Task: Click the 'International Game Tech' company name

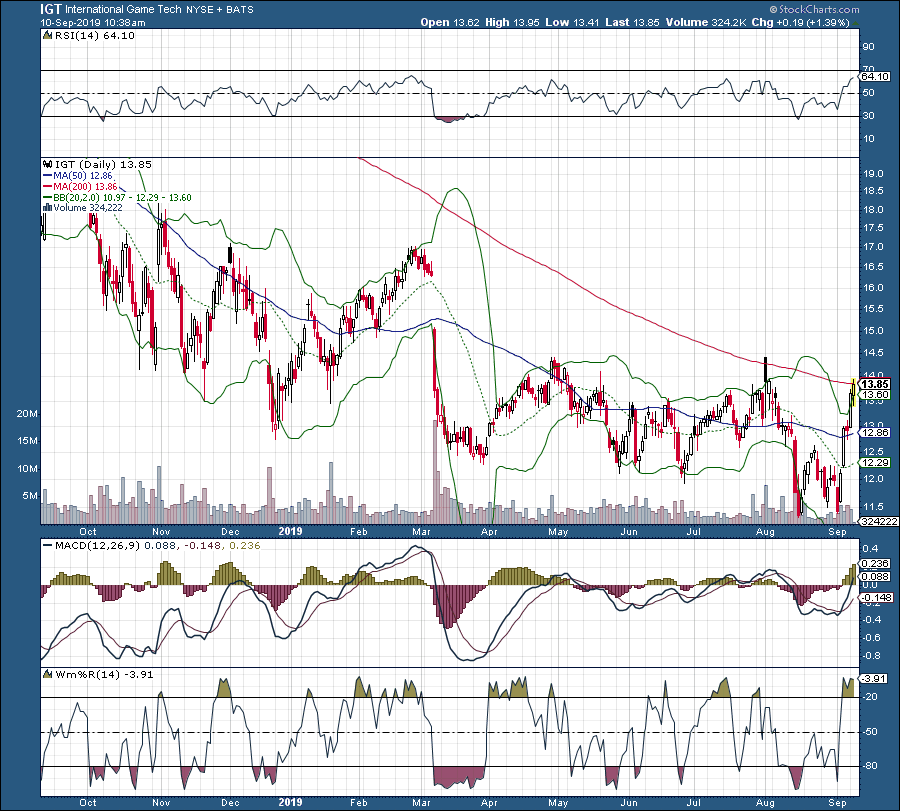Action: (123, 10)
